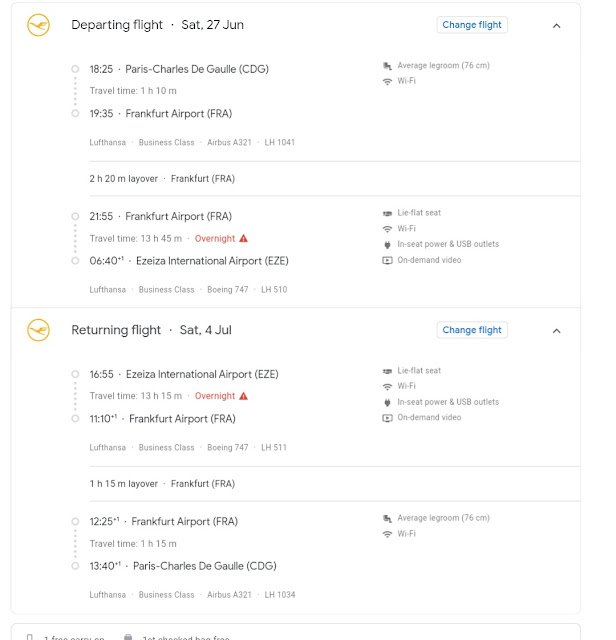Click the Lie-flat seat icon for LH 510
616x640 pixels.
pos(387,213)
